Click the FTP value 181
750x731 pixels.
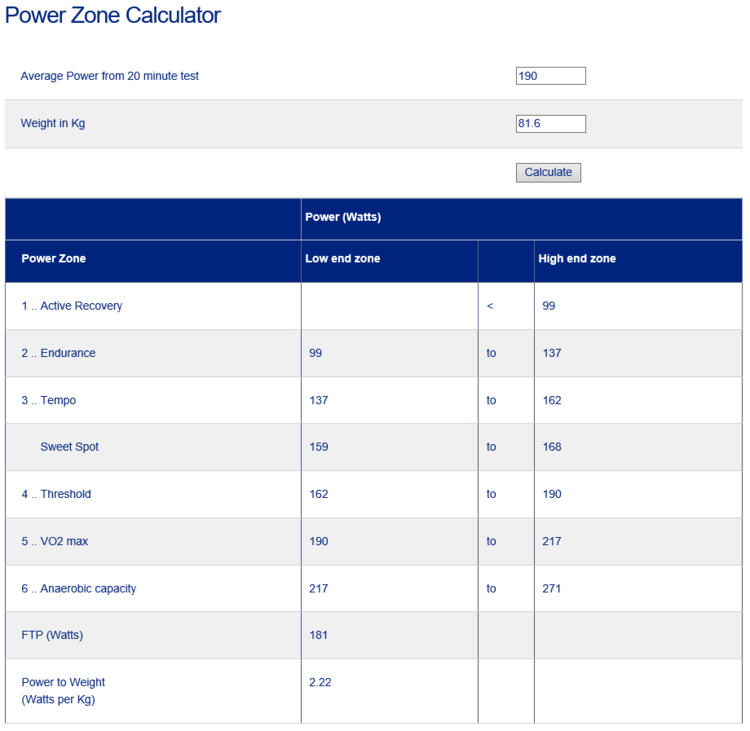[x=318, y=635]
